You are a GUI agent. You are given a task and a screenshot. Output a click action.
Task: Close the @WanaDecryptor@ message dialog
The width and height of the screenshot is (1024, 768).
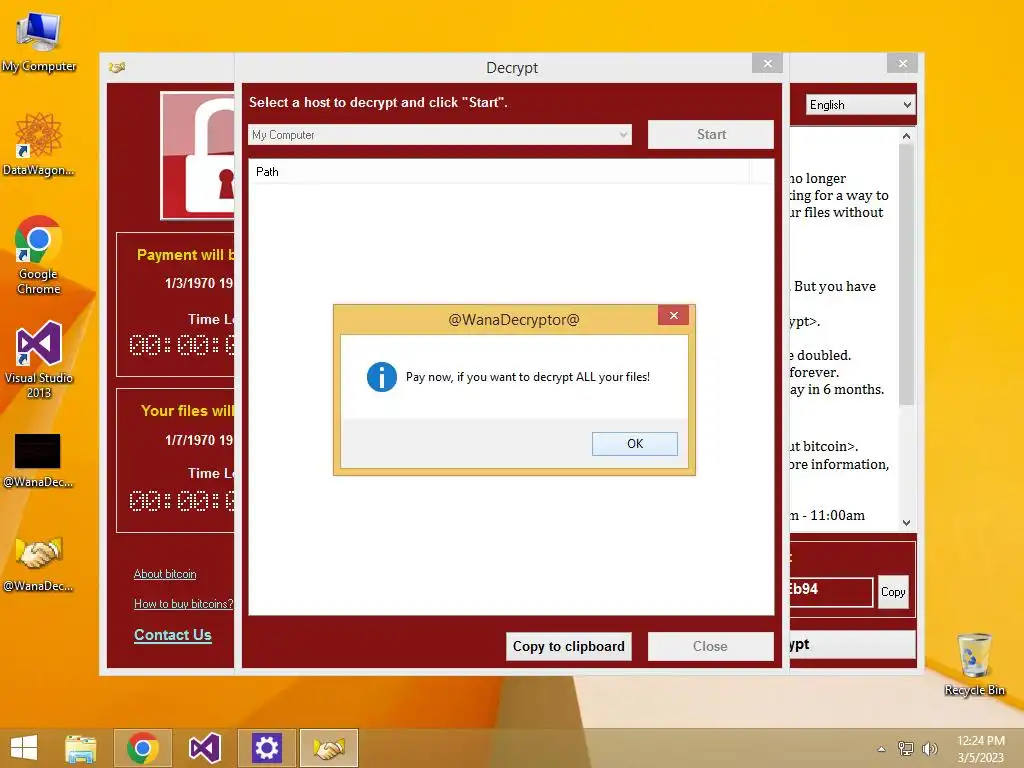[673, 315]
